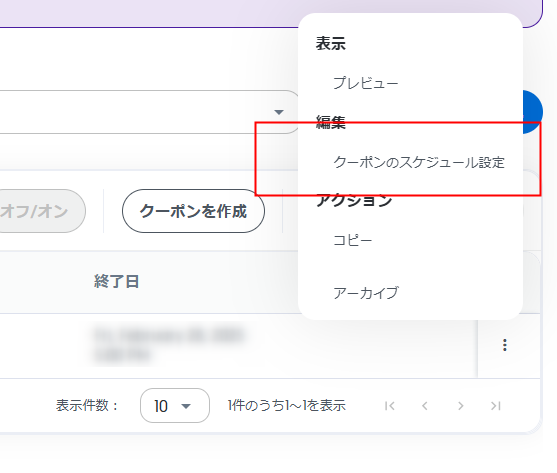Screen dimensions: 557x473
Task: Open the 表示件数 dropdown showing 10
Action: click(x=175, y=406)
